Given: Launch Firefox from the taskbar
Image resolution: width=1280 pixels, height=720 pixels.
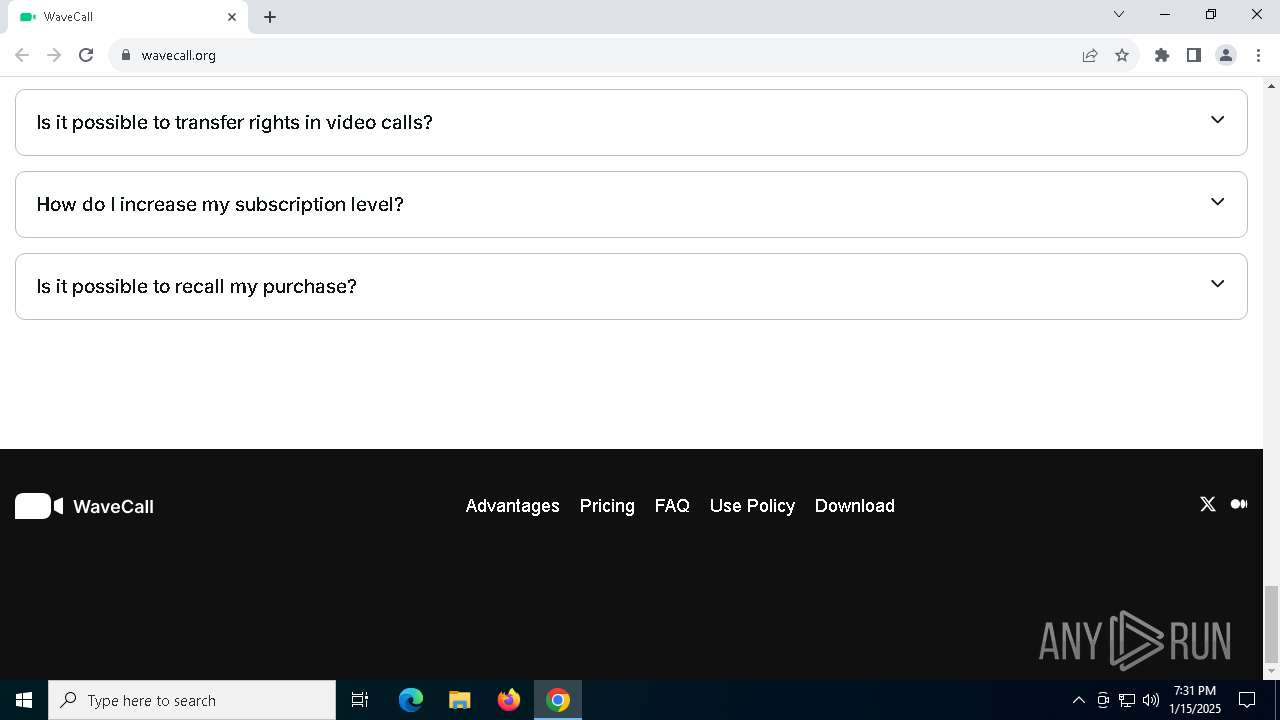Looking at the screenshot, I should [509, 700].
